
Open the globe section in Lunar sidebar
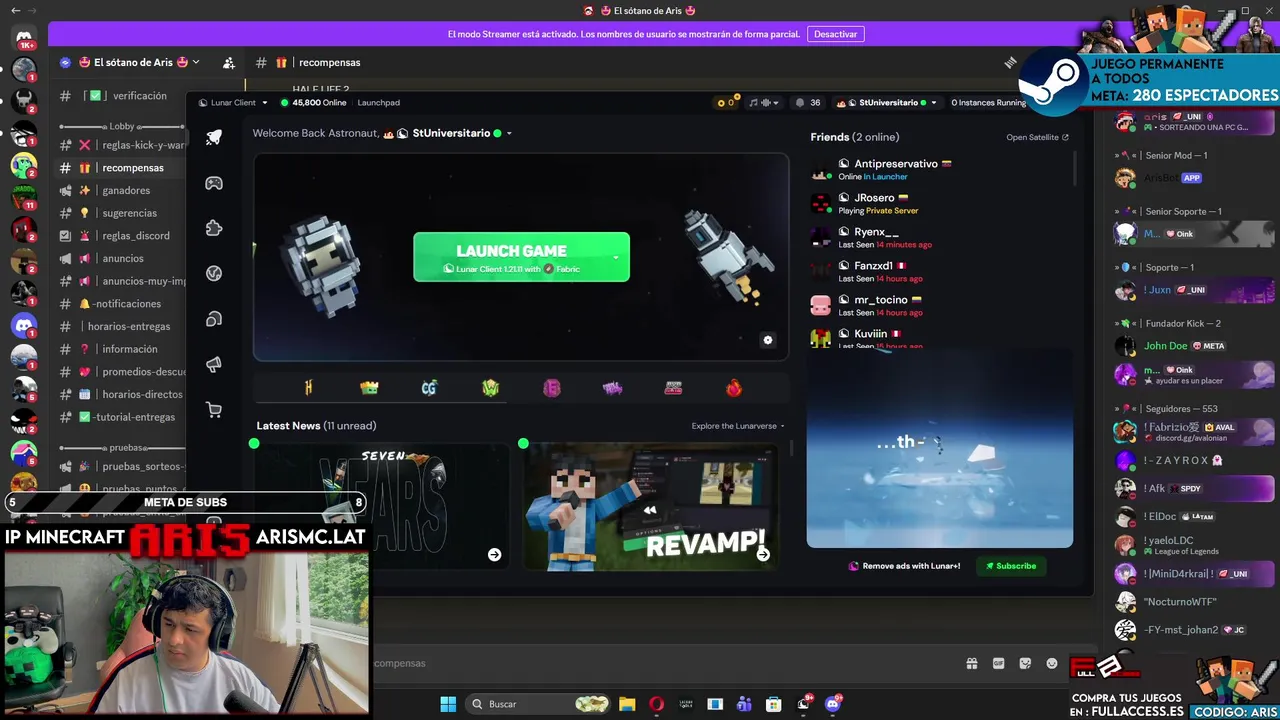pos(214,273)
